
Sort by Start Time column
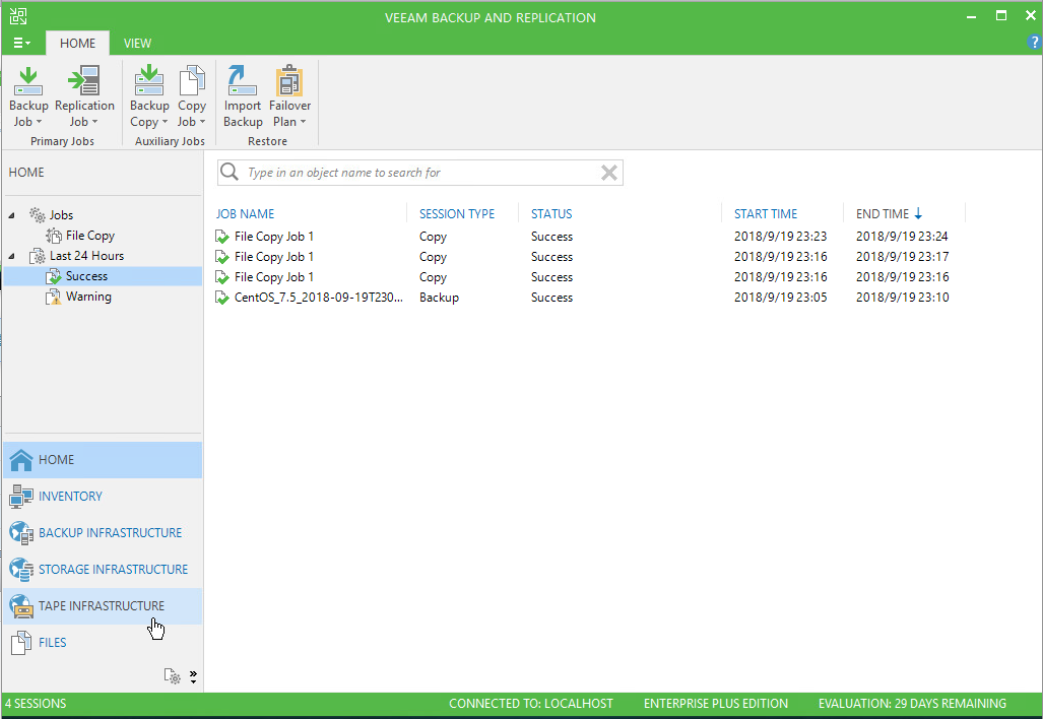[x=766, y=214]
